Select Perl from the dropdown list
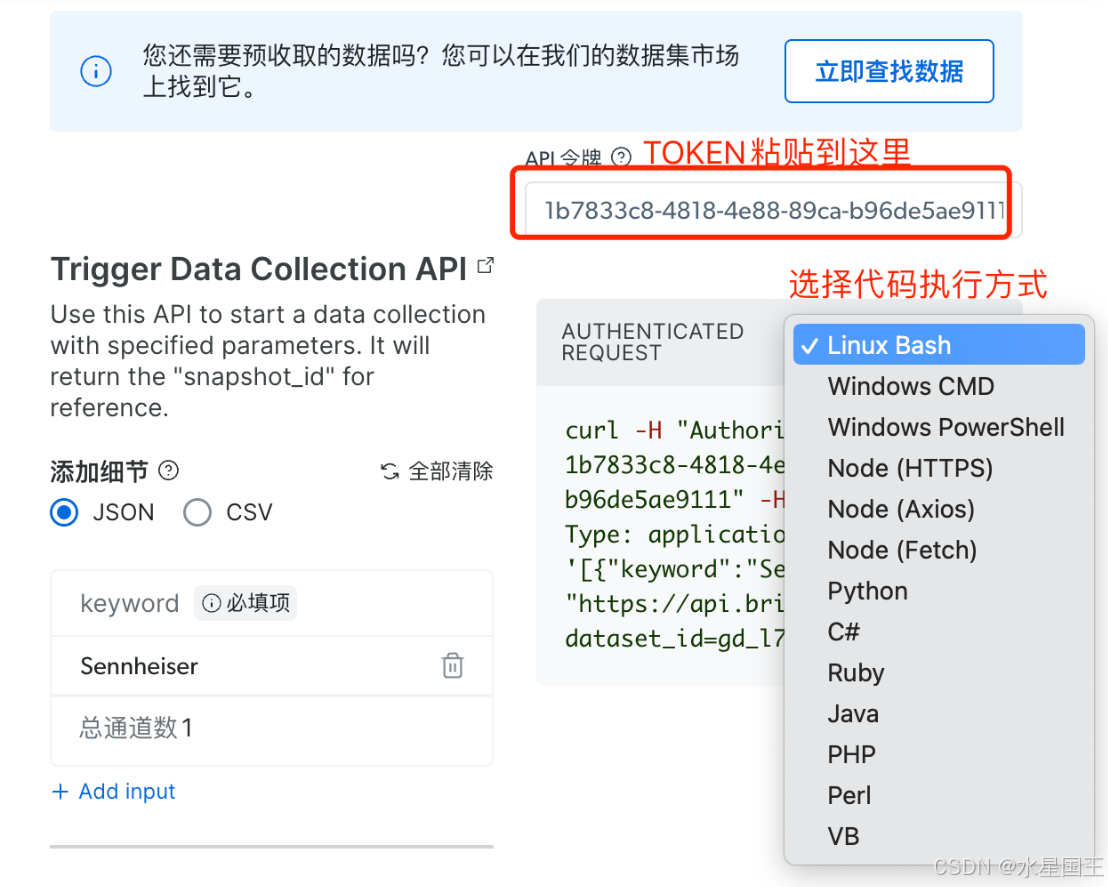The width and height of the screenshot is (1108, 887). pos(938,796)
